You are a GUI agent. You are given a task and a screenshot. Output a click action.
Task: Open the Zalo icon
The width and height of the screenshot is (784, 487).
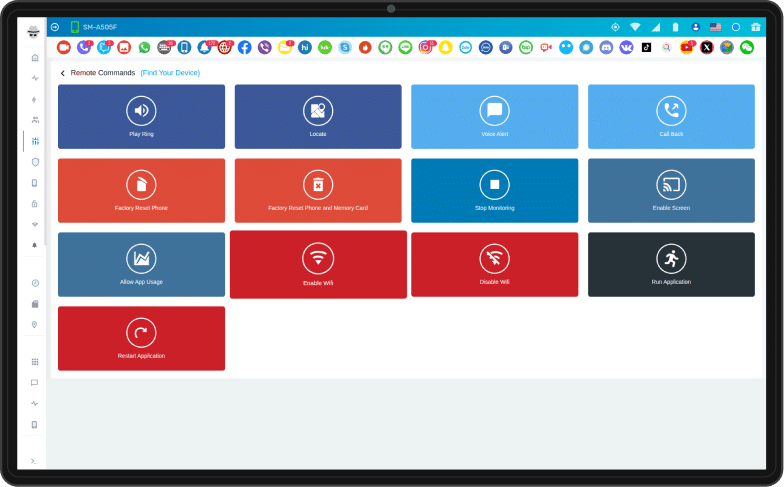(x=466, y=48)
